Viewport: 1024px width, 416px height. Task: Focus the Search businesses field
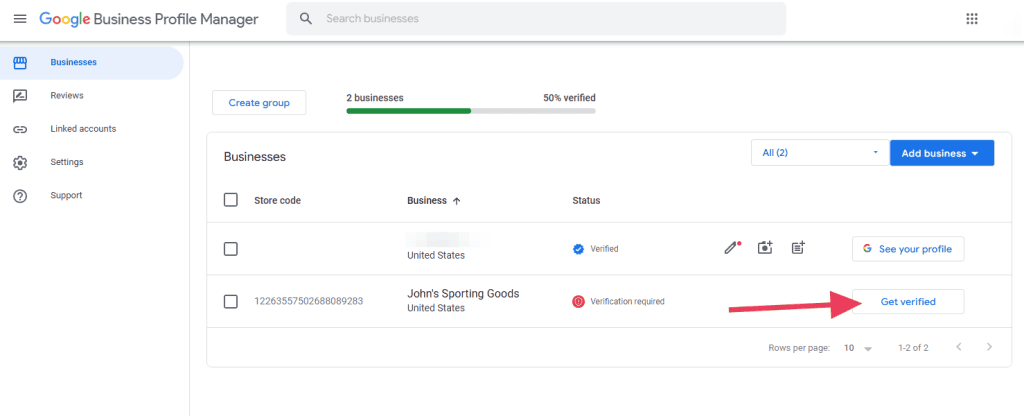tap(536, 19)
